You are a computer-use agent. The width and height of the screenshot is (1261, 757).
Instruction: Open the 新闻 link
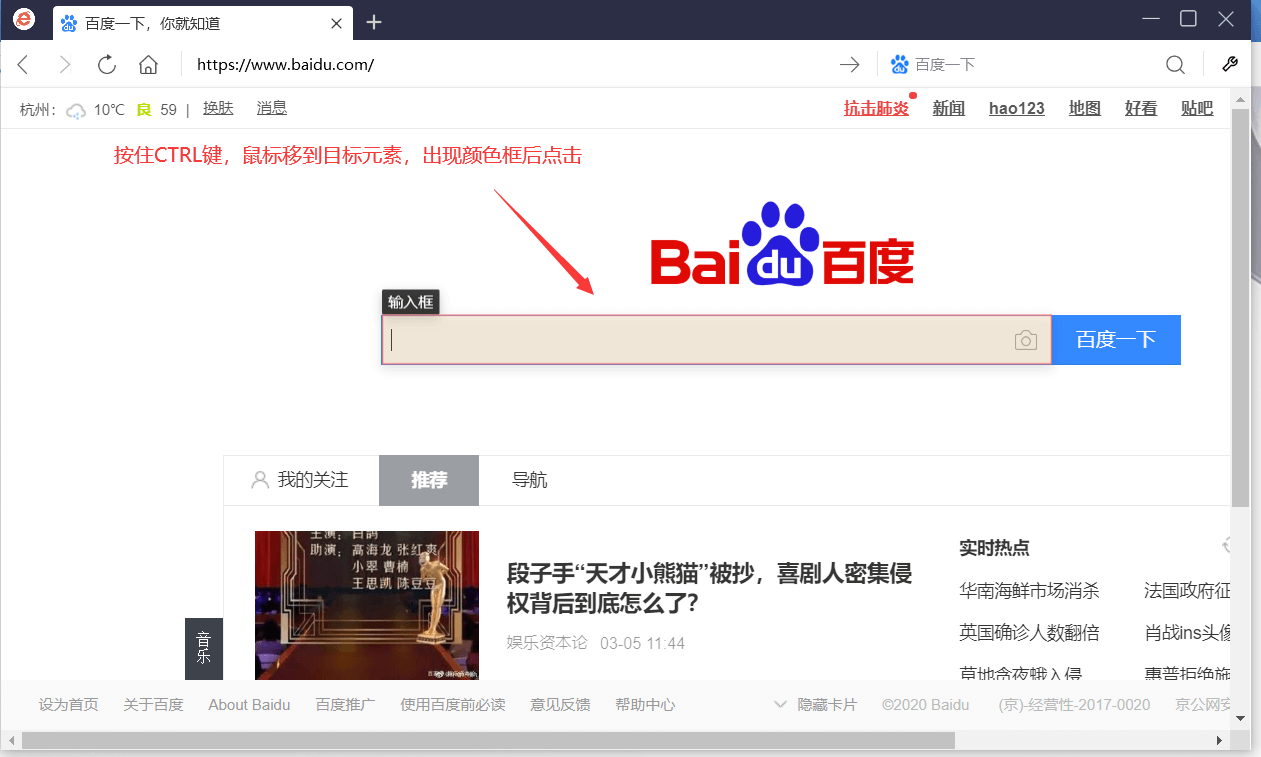coord(949,109)
